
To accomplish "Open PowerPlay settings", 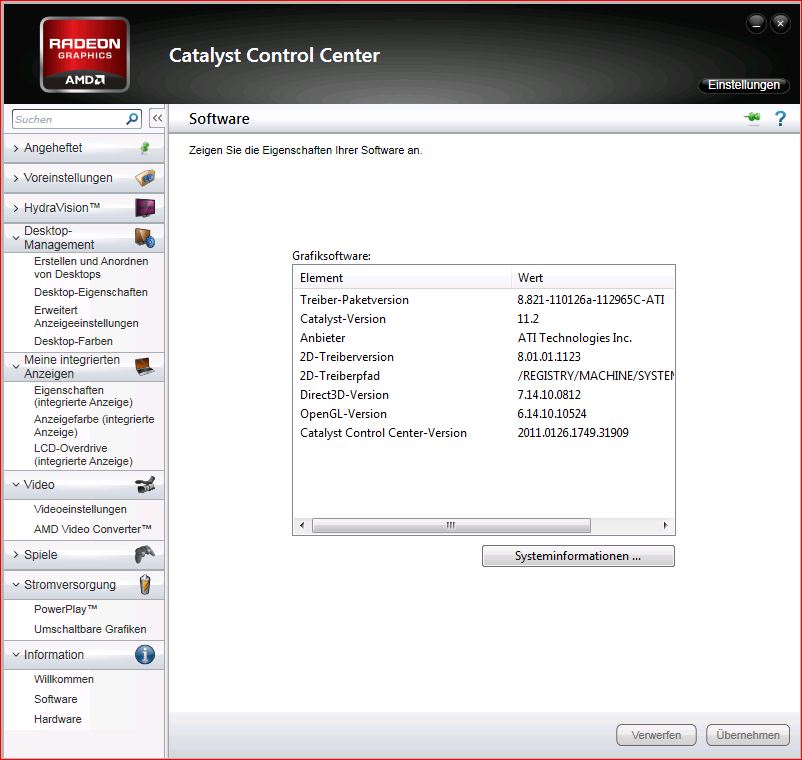I will (x=65, y=609).
